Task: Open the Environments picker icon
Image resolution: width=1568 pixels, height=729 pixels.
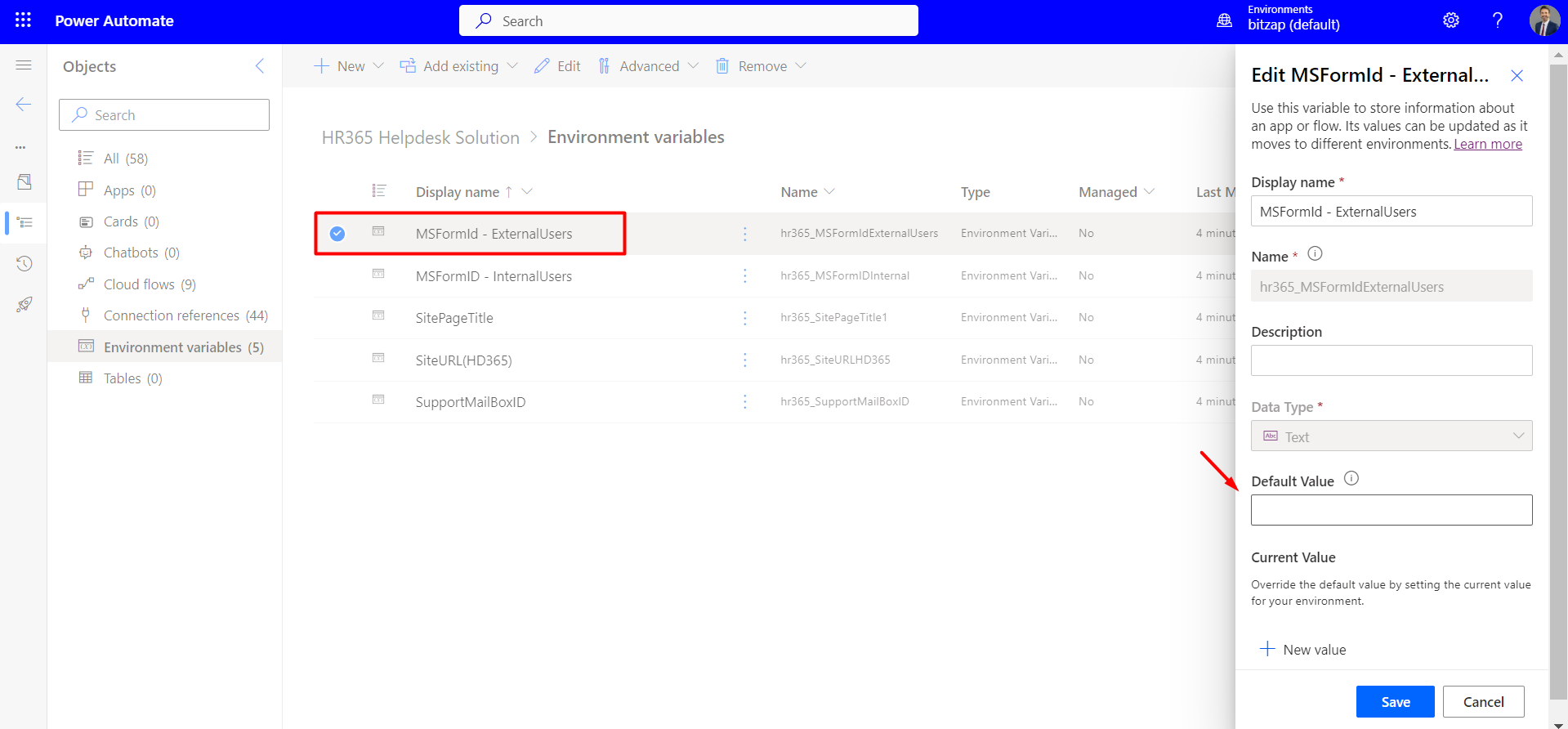Action: (x=1224, y=20)
